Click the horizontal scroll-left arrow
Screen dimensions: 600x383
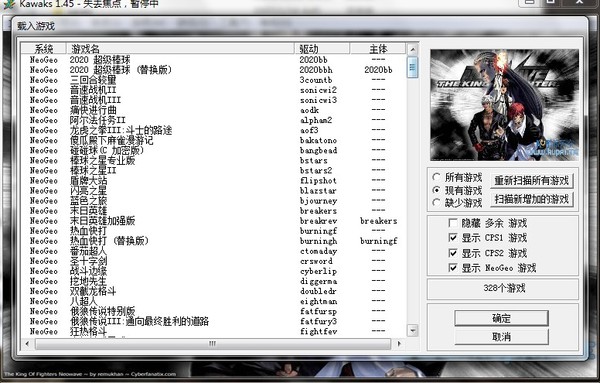click(27, 344)
